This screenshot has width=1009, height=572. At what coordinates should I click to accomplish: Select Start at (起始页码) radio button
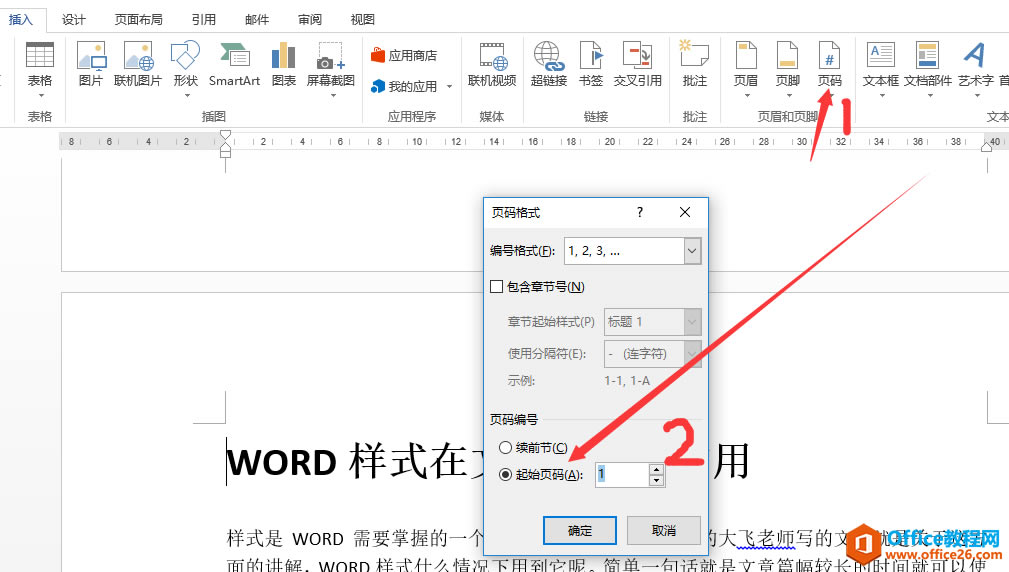tap(505, 475)
